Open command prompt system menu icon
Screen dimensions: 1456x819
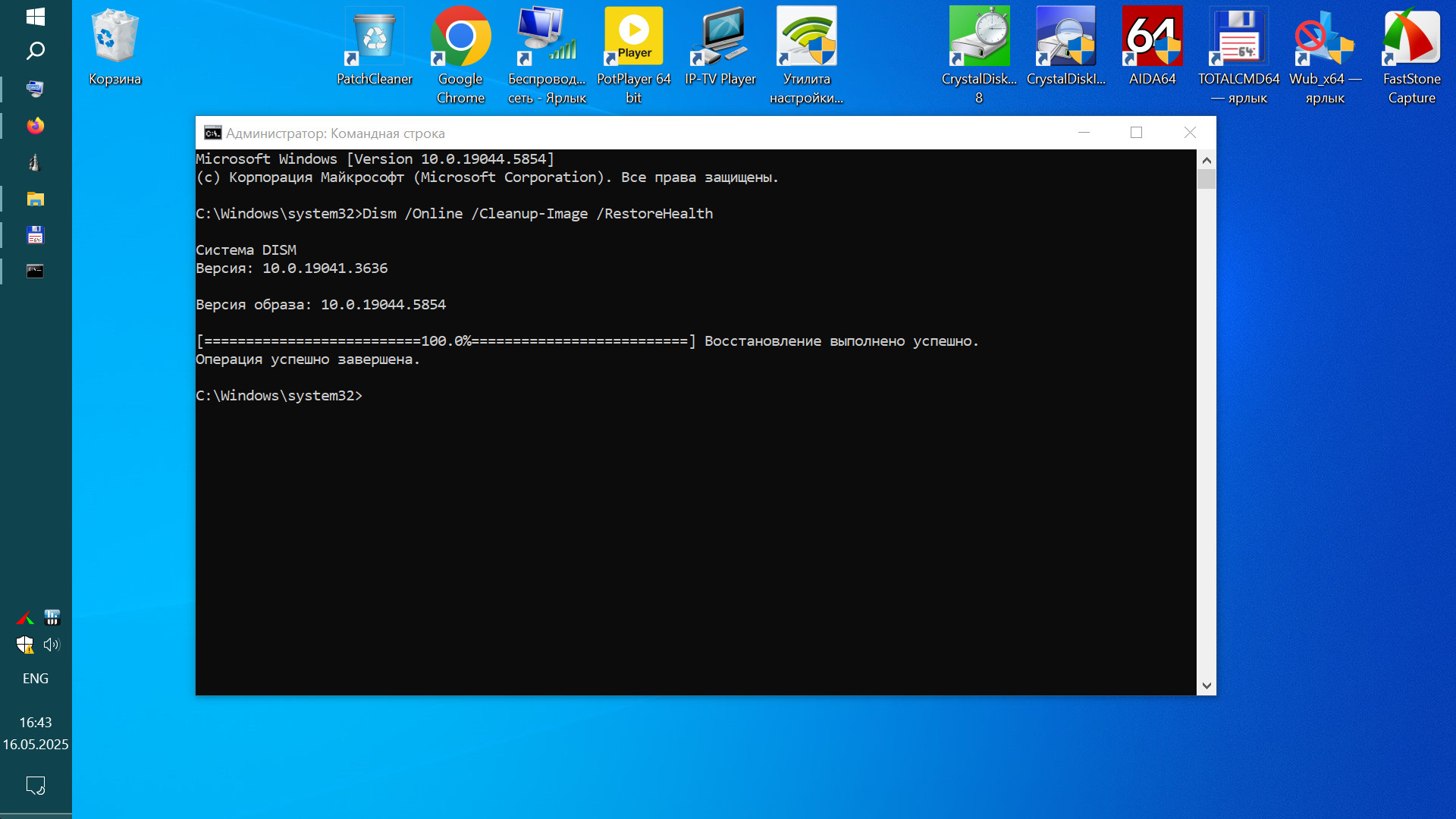click(212, 133)
